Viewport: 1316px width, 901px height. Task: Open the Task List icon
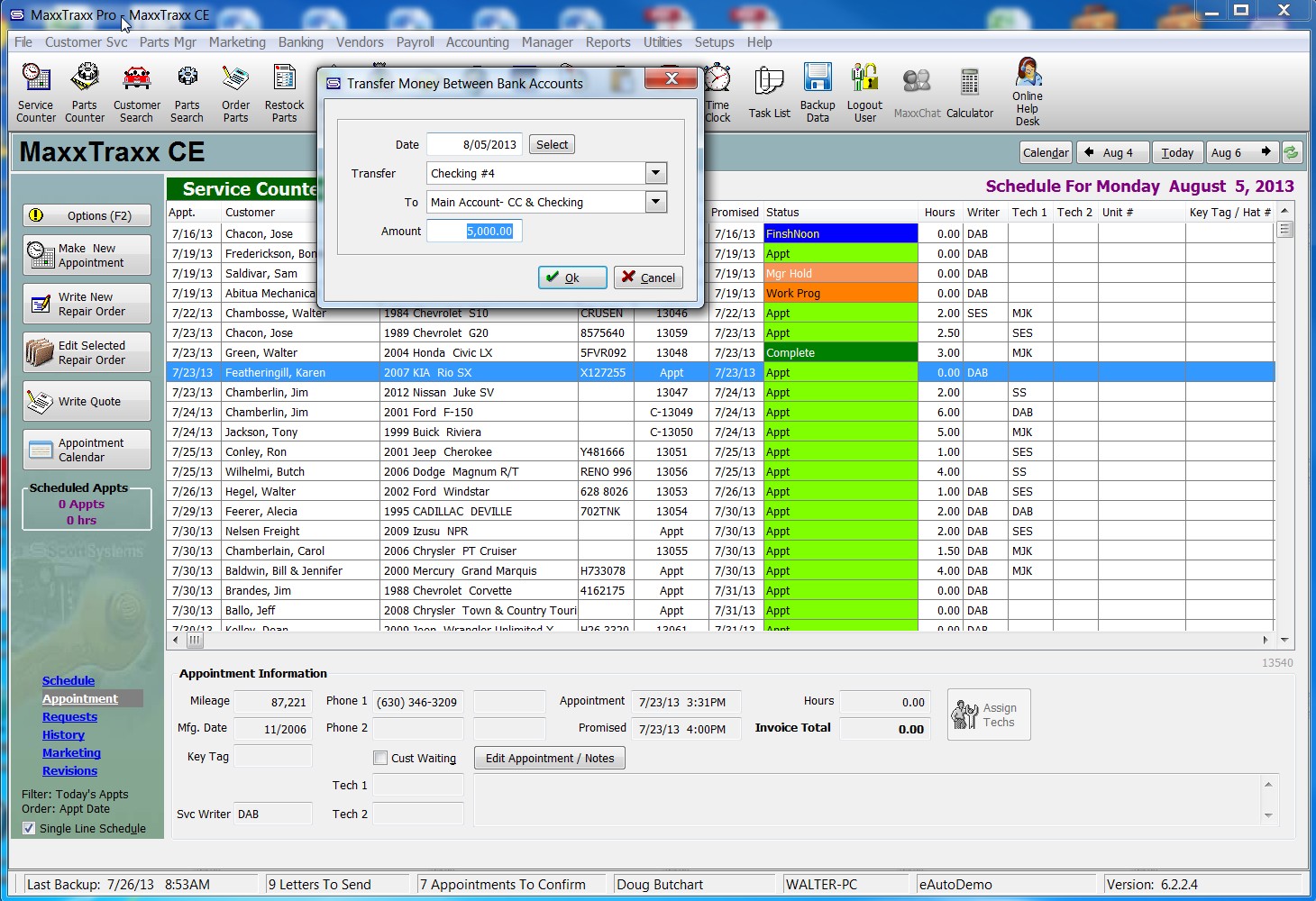[x=769, y=93]
